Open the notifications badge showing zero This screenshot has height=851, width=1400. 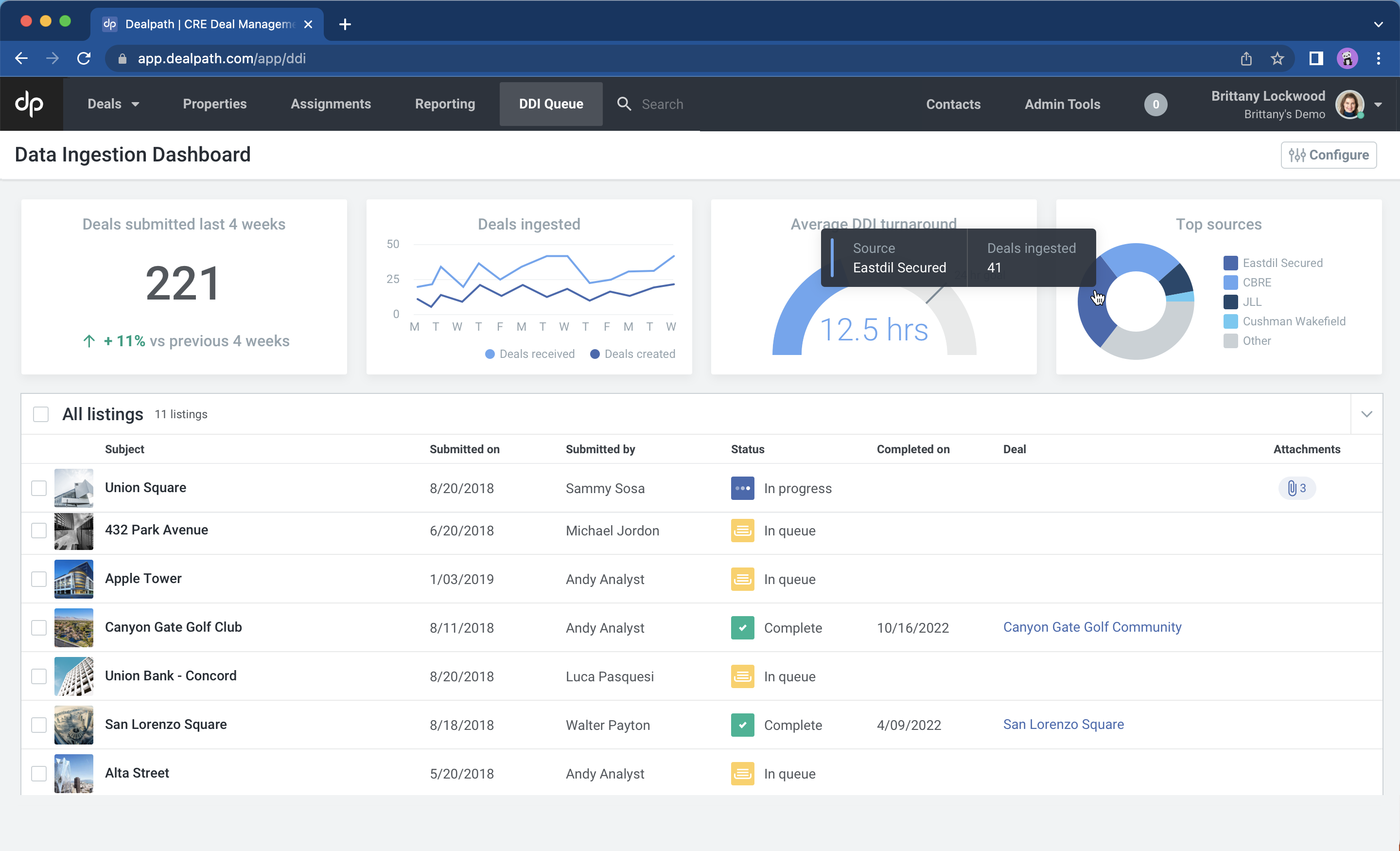[x=1155, y=104]
